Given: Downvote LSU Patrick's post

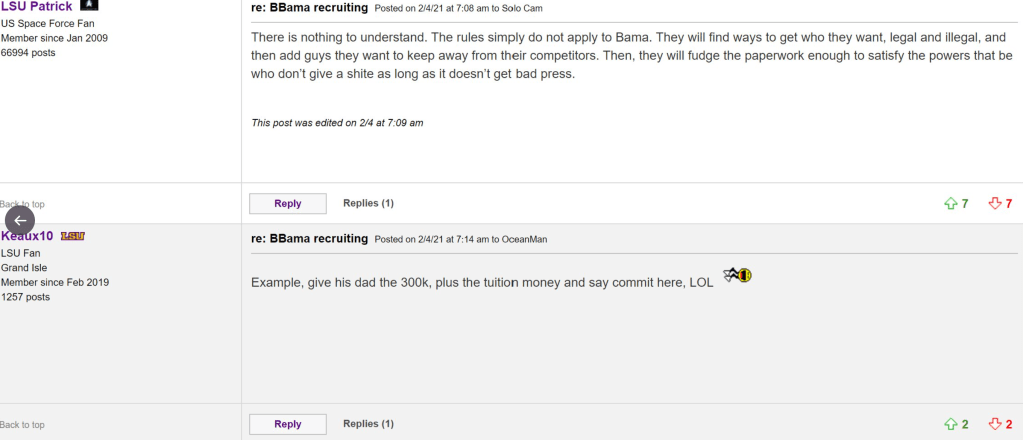Looking at the screenshot, I should [994, 204].
